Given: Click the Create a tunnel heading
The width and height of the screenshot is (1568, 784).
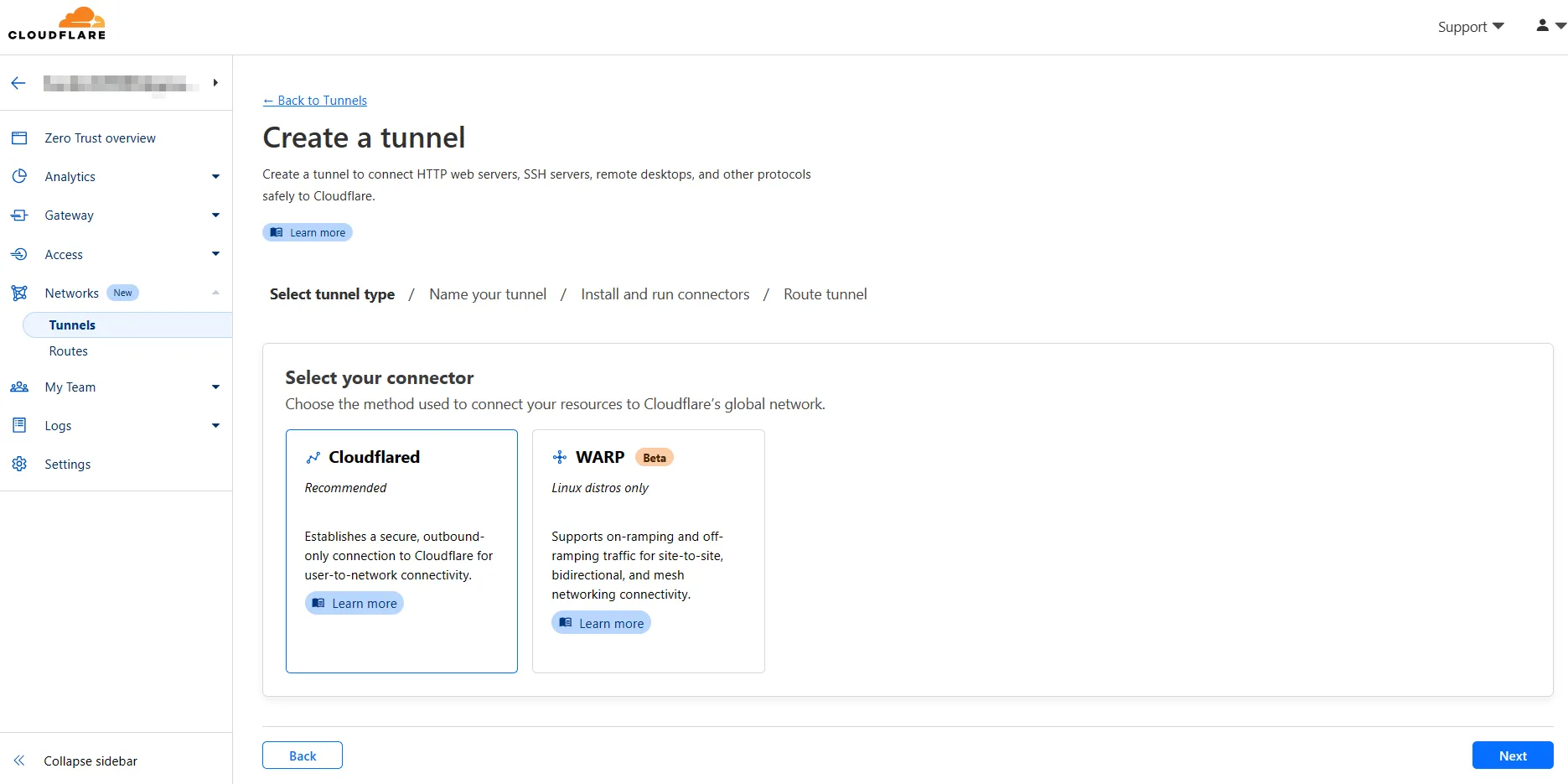Looking at the screenshot, I should coord(364,138).
